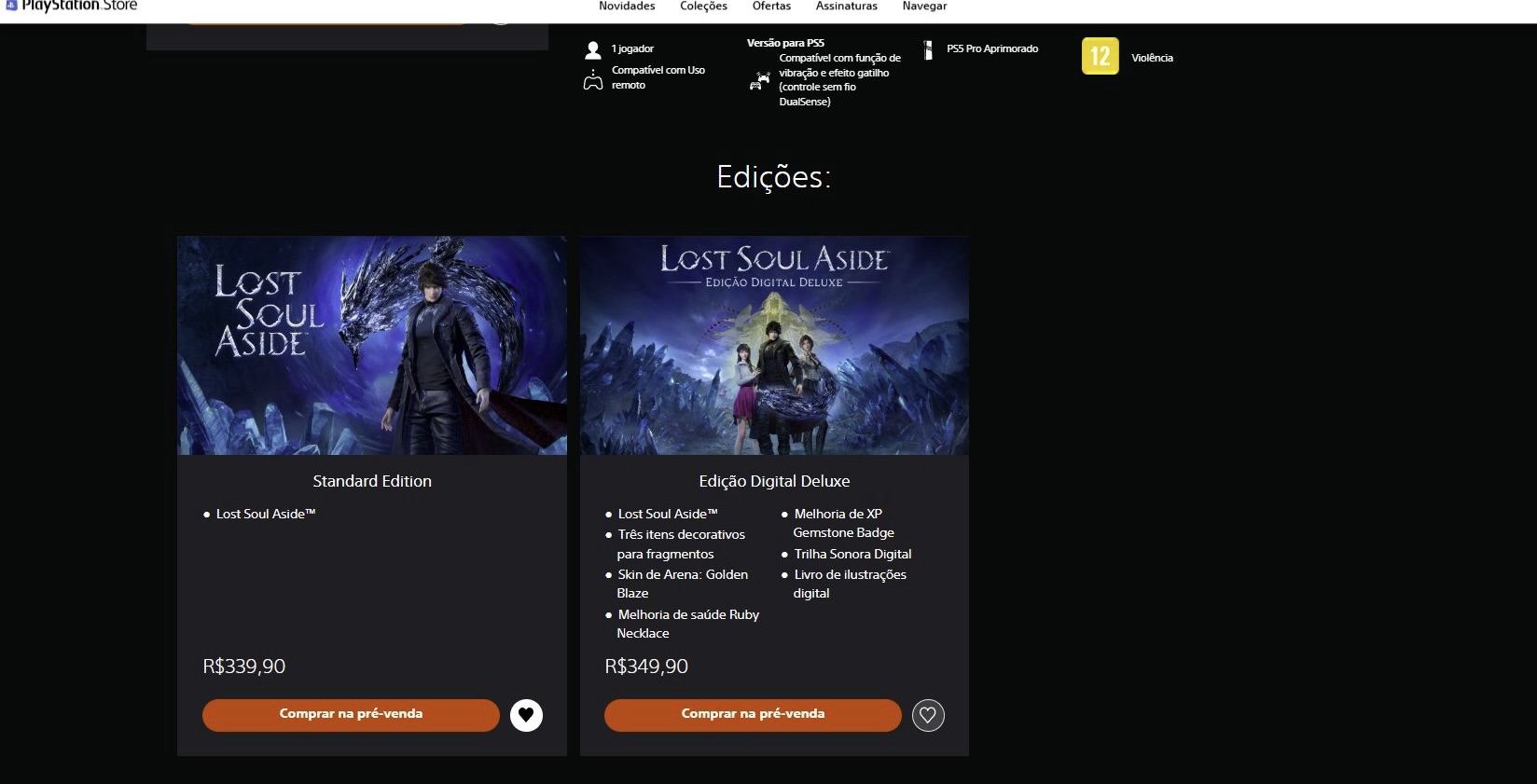Click the R$339,90 price

[244, 667]
